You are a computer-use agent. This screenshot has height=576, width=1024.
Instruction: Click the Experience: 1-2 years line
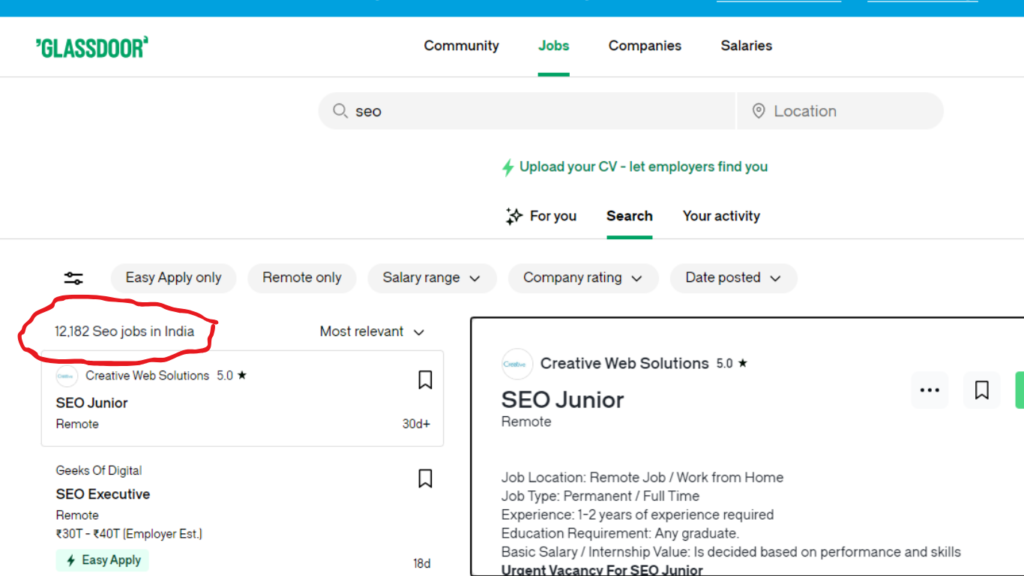(637, 515)
